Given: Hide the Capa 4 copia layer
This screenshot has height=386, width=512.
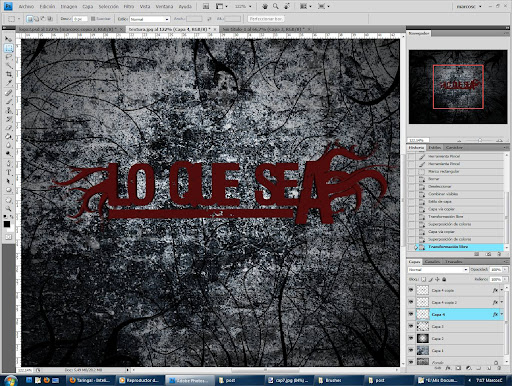Looking at the screenshot, I should point(411,290).
